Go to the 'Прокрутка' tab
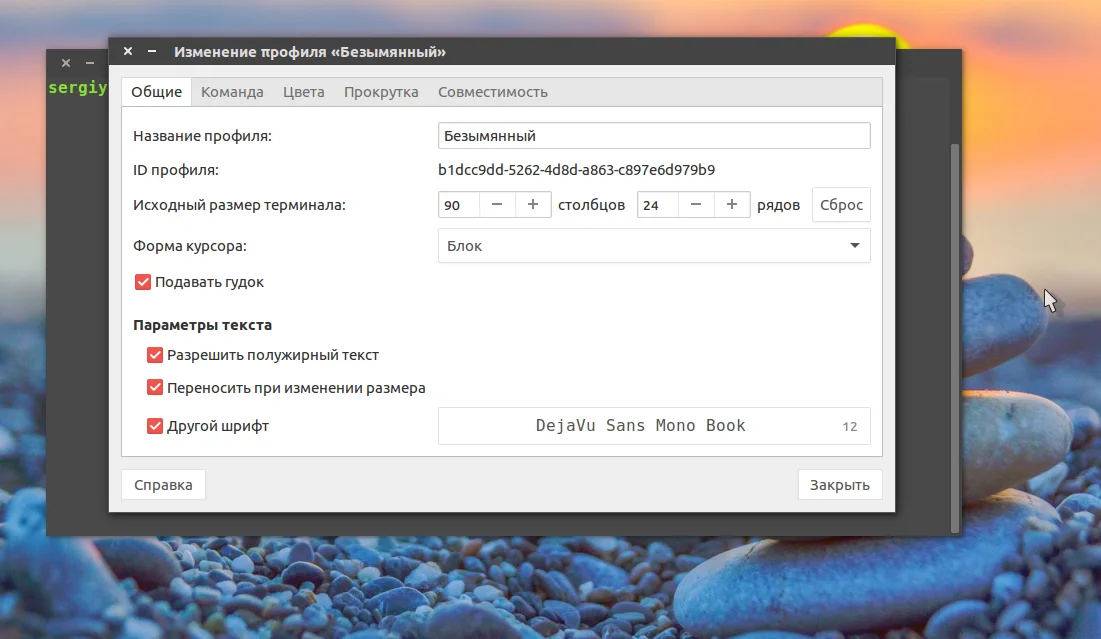 381,92
